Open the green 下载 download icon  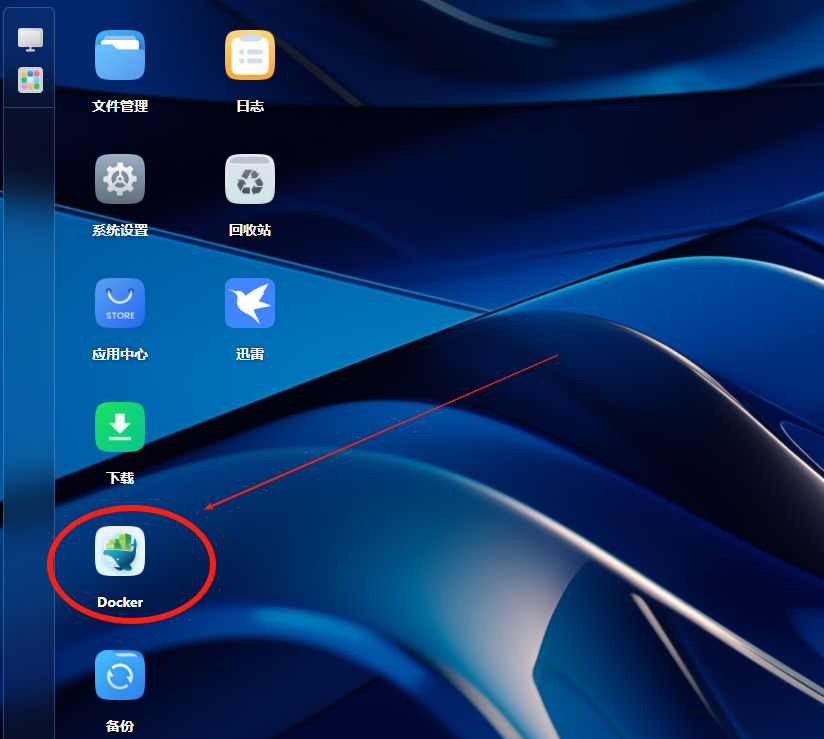[x=120, y=427]
